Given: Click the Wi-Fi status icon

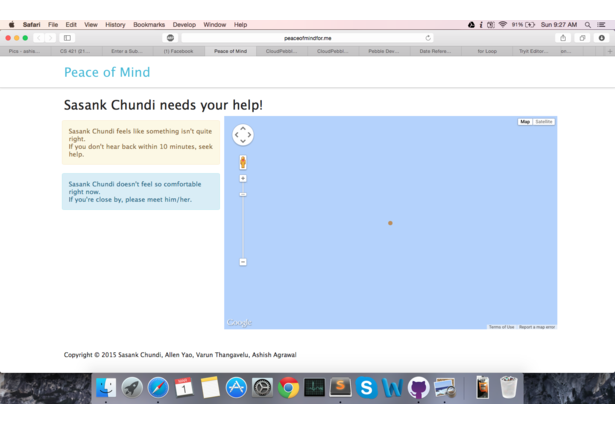Looking at the screenshot, I should coord(502,24).
